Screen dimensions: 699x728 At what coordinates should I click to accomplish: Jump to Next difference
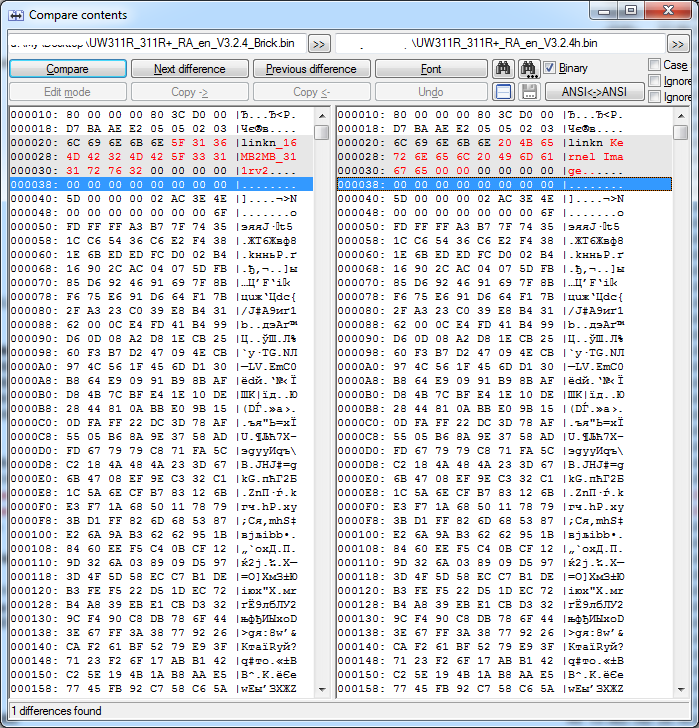tap(190, 69)
